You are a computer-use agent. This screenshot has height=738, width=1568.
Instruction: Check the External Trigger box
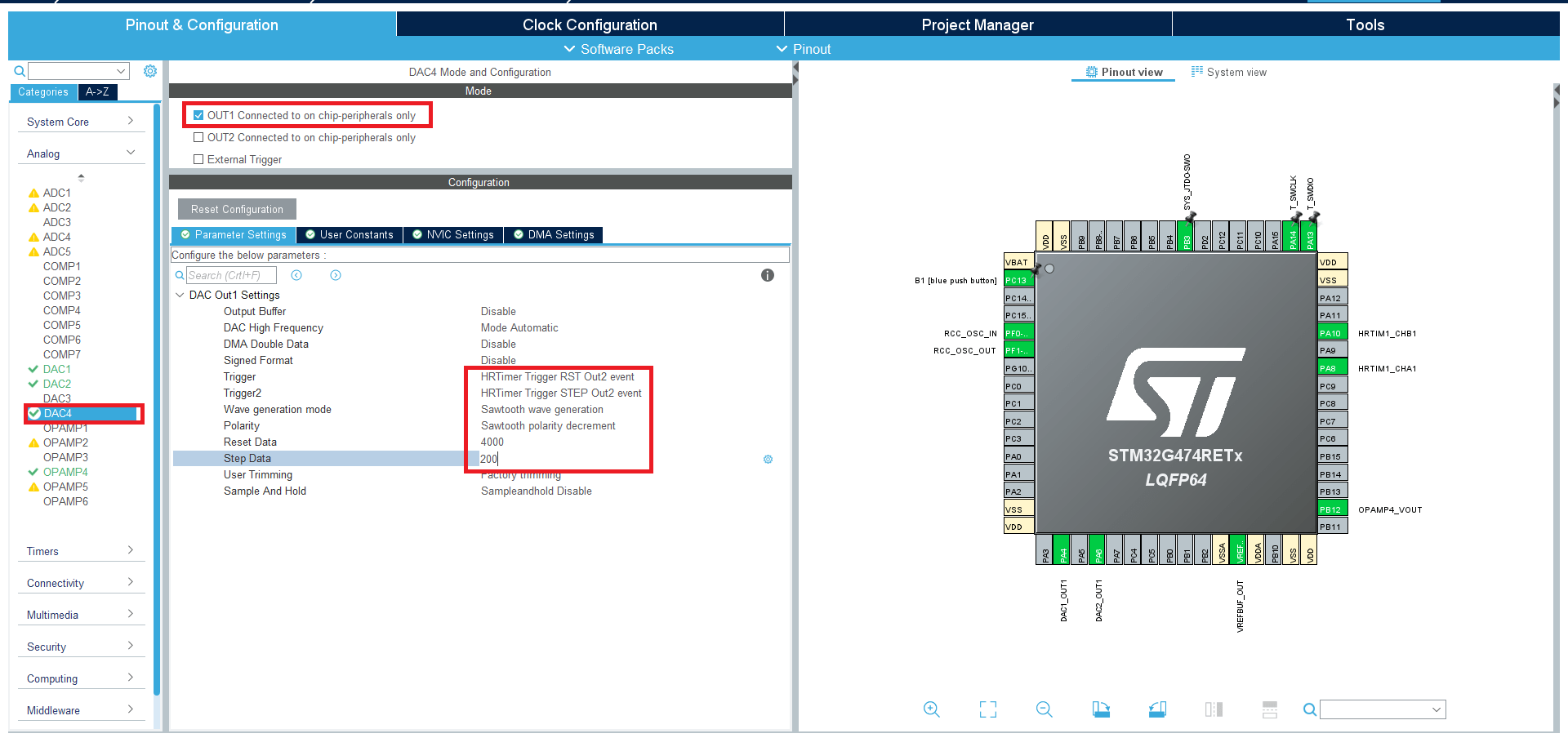(x=198, y=160)
